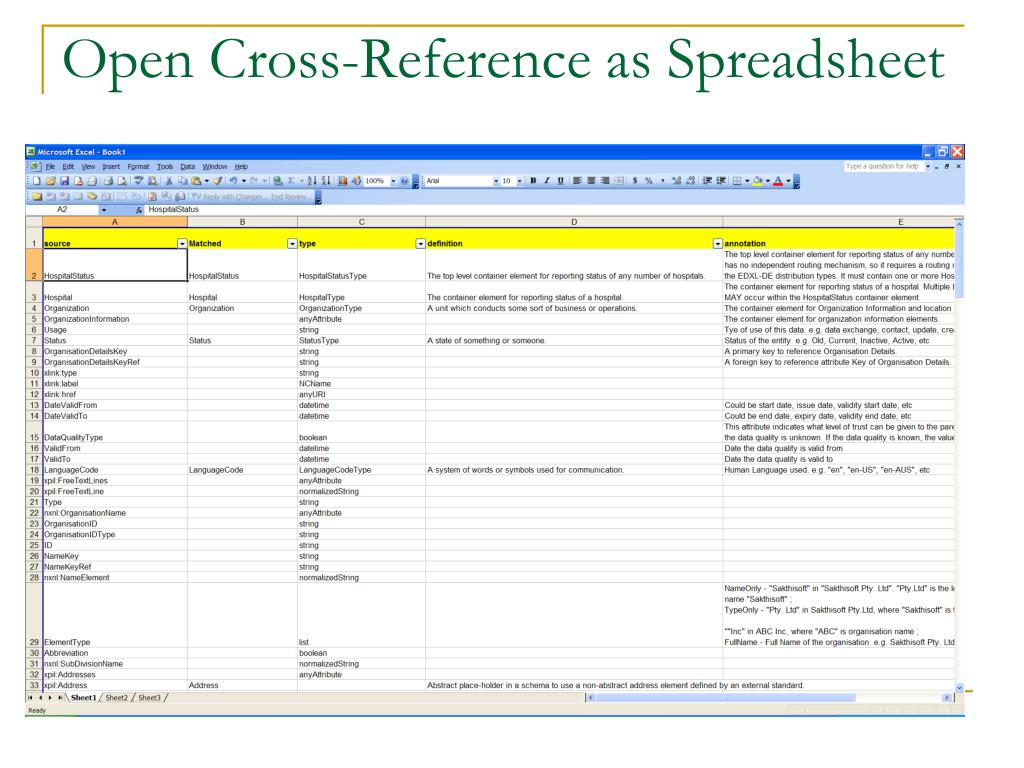The height and width of the screenshot is (768, 1024).
Task: Click the horizontal scrollbar thumb
Action: [x=726, y=698]
